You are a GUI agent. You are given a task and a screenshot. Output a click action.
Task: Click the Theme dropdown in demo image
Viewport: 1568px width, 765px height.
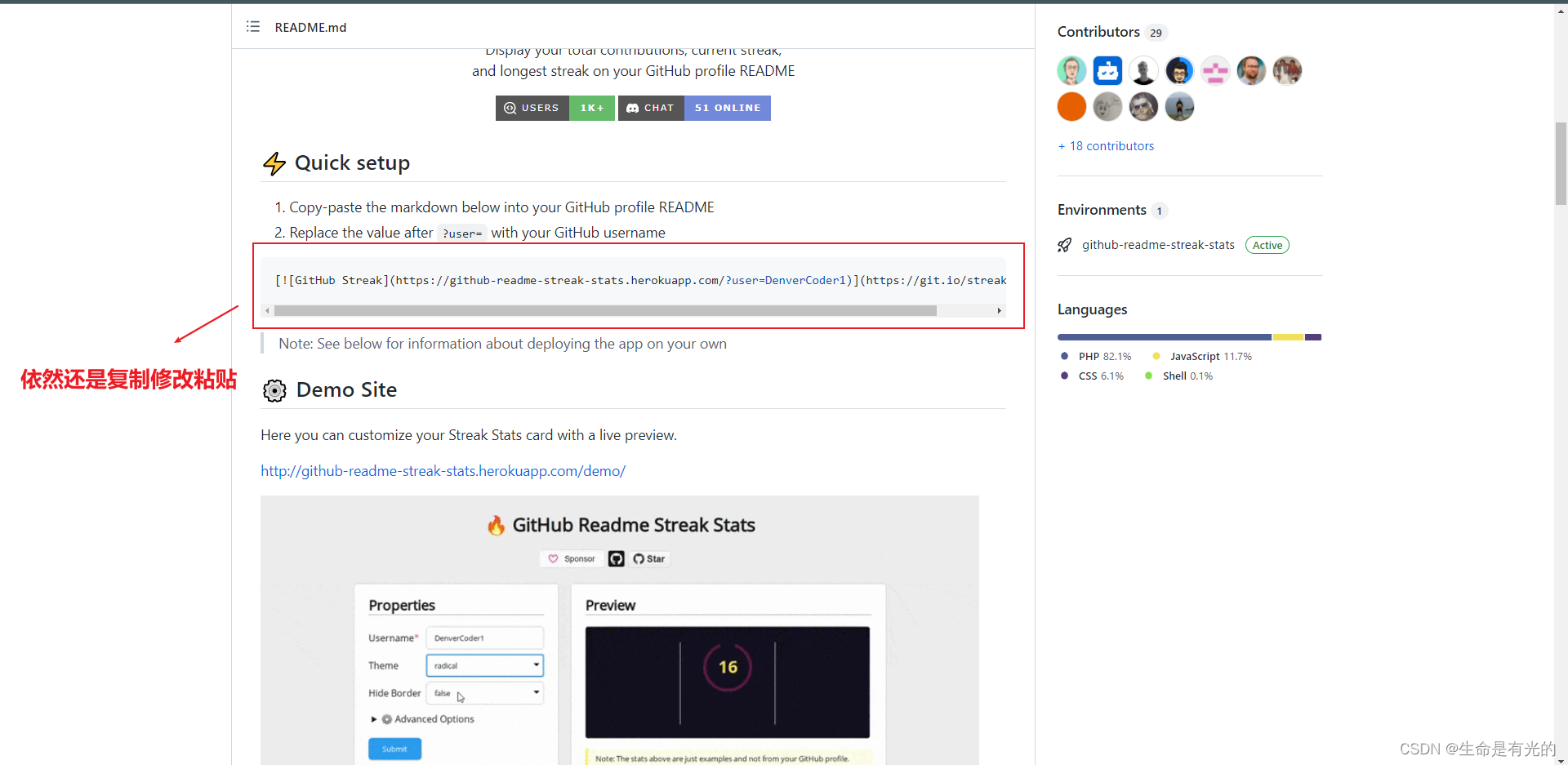[x=484, y=665]
